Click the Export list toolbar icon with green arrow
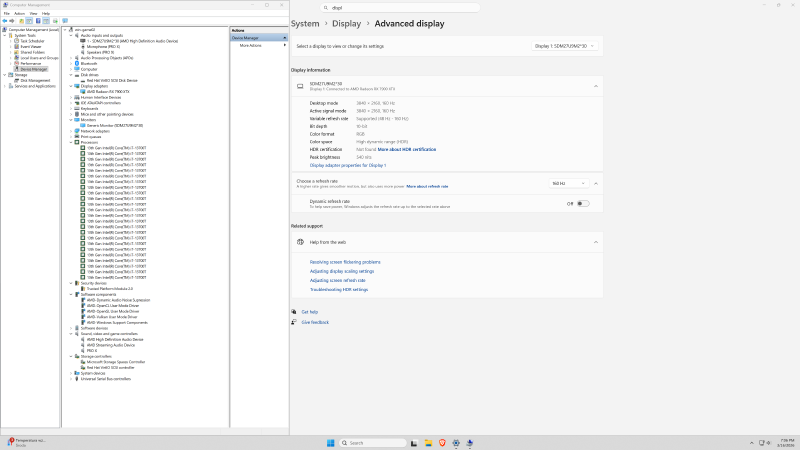 point(56,21)
